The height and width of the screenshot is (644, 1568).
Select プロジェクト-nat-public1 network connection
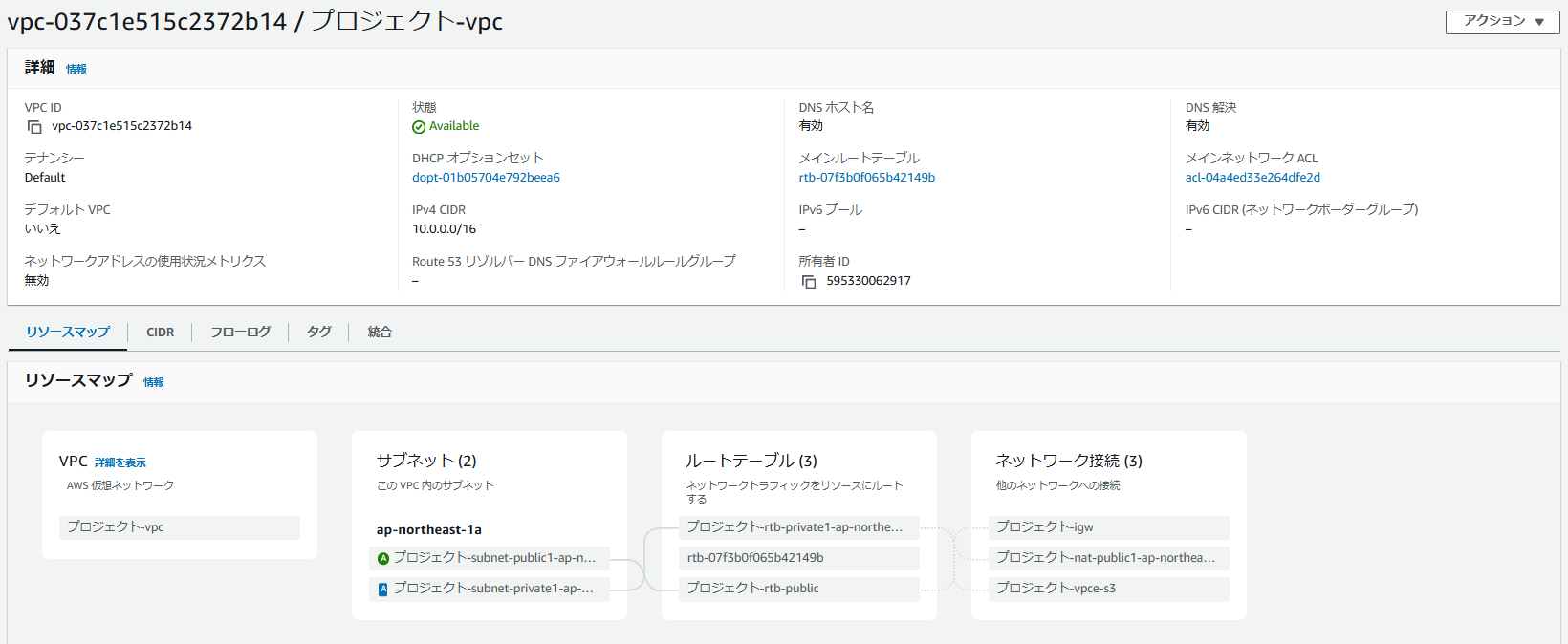coord(1109,558)
